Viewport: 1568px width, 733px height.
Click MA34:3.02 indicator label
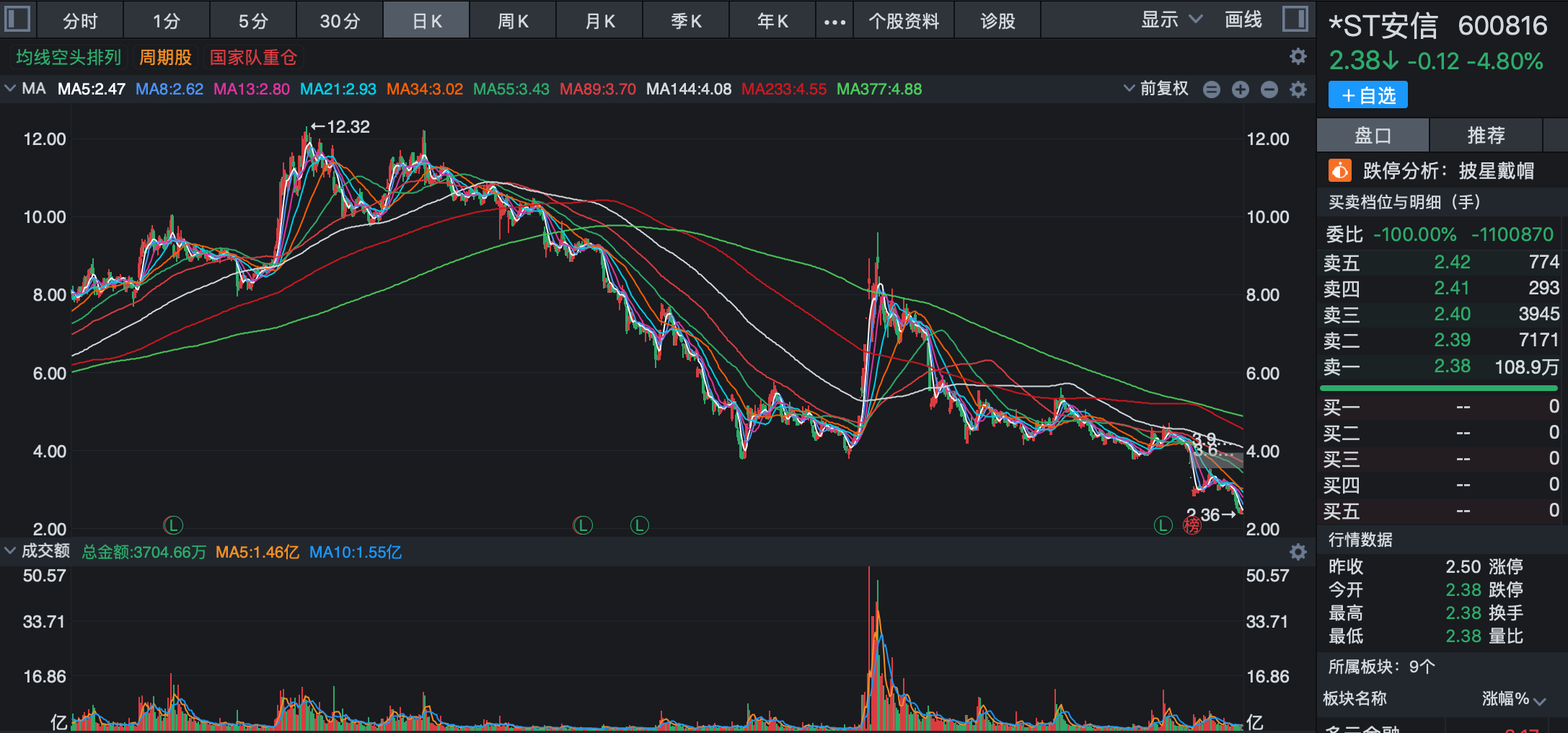click(x=425, y=89)
